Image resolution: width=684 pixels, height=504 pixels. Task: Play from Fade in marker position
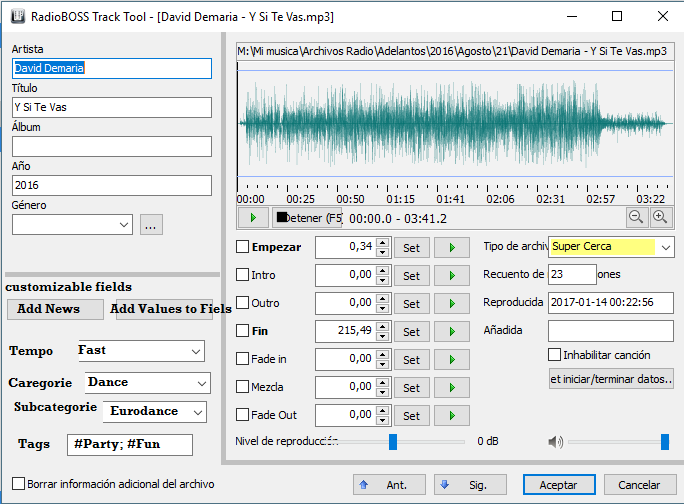pos(452,360)
